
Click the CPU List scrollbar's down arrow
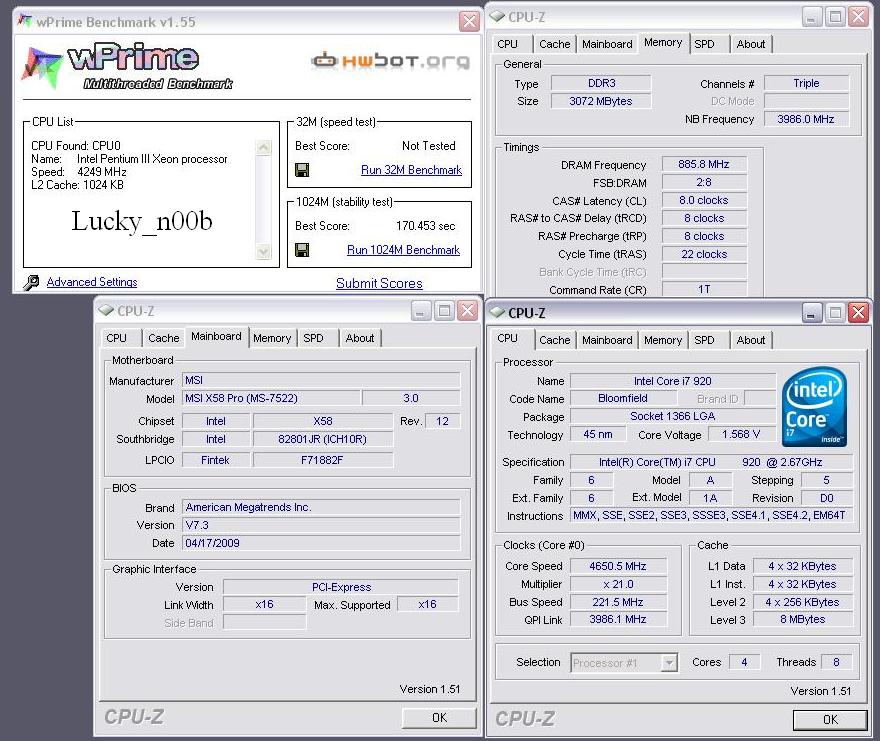(x=263, y=251)
